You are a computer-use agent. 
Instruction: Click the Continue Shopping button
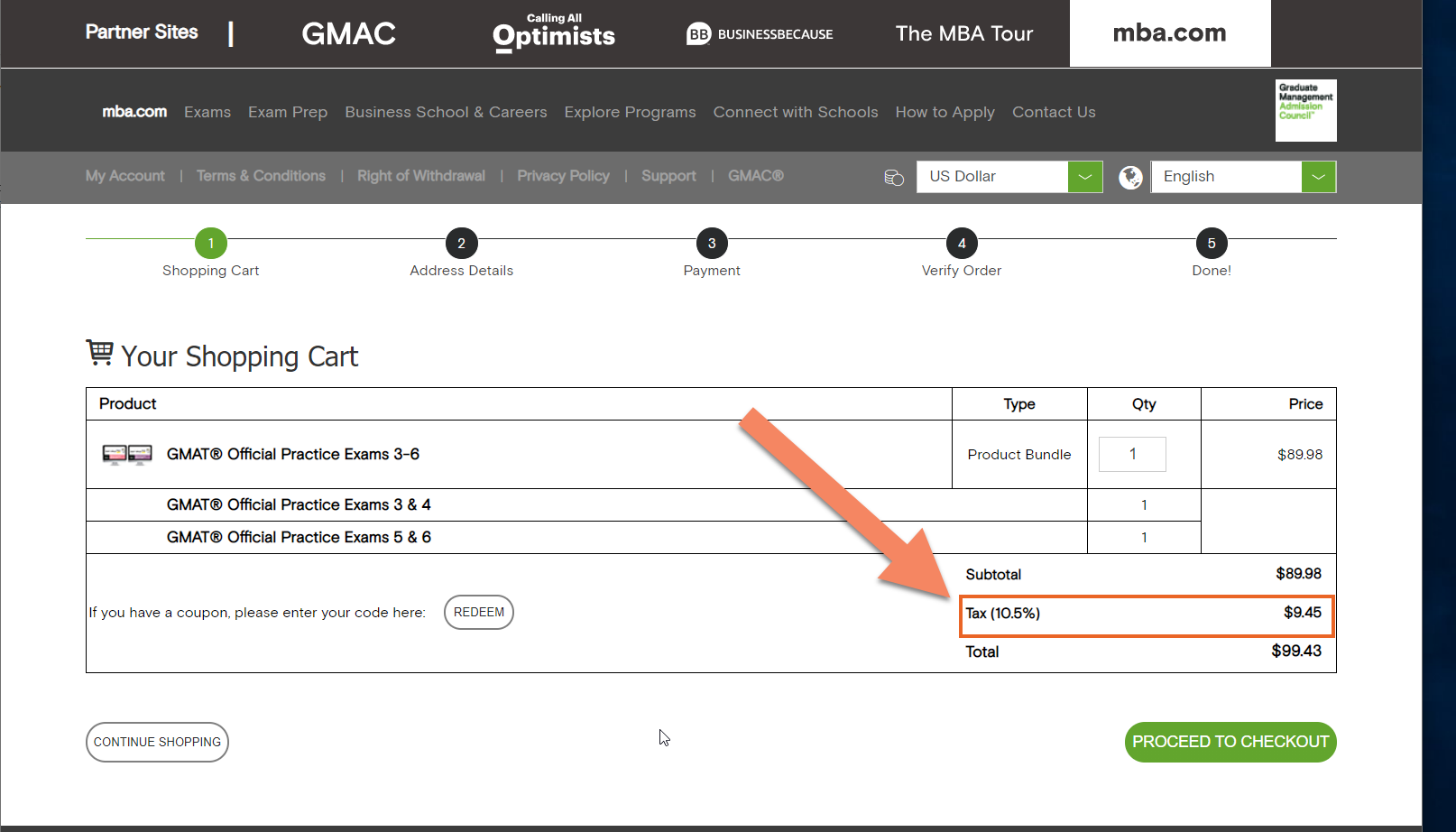click(x=157, y=742)
